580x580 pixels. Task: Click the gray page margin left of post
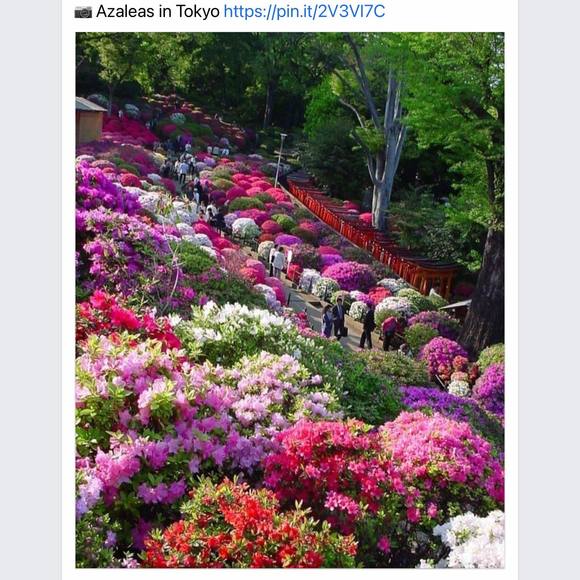pos(30,290)
